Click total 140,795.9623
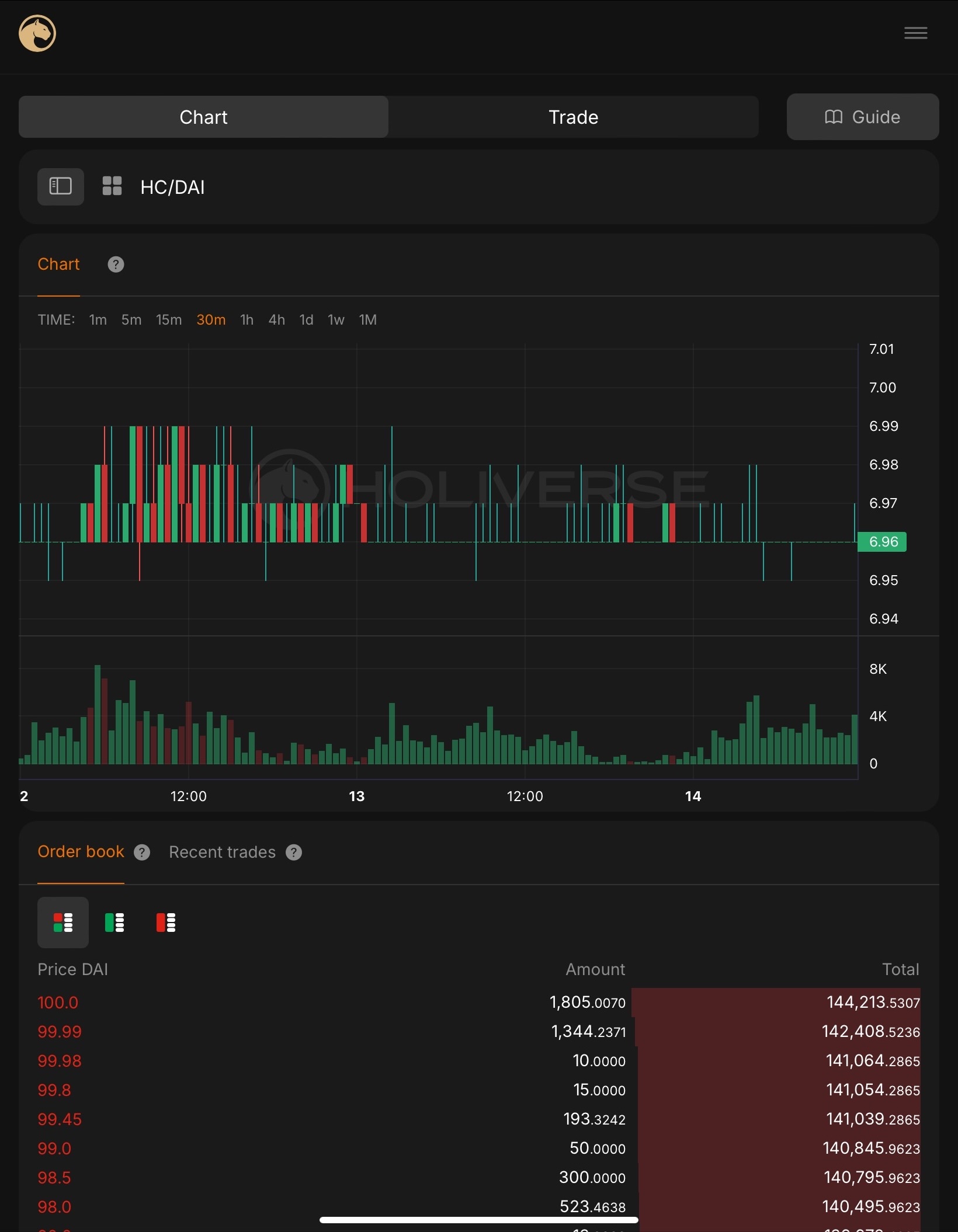 (x=872, y=1178)
